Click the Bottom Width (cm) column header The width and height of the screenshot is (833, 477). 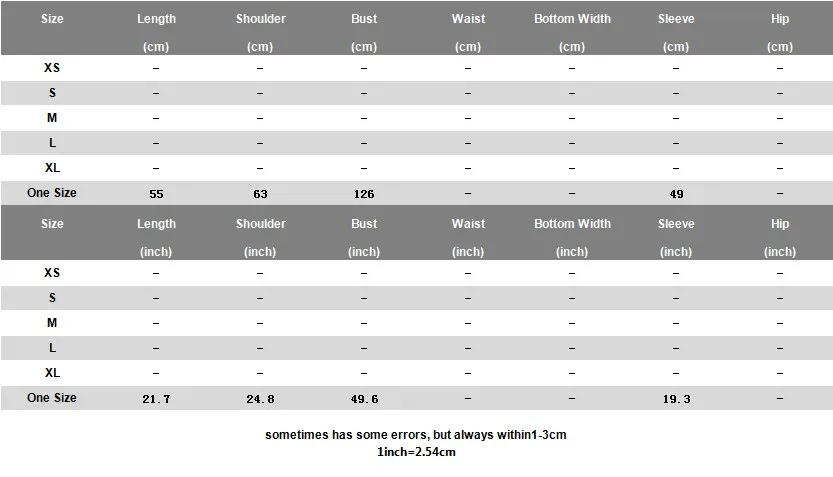pos(572,32)
